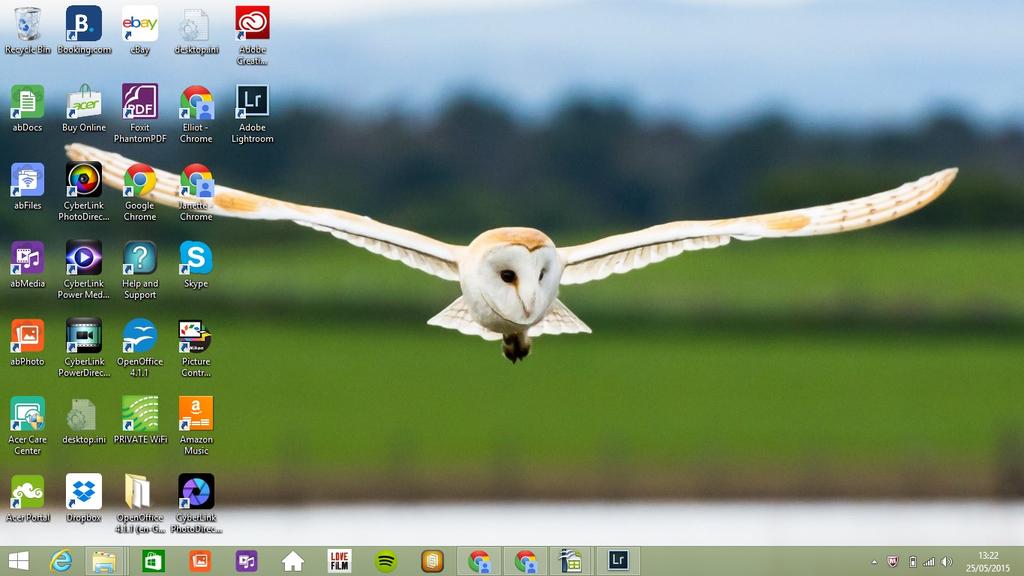The width and height of the screenshot is (1024, 576).
Task: Select the Google Chrome desktop icon
Action: coord(140,180)
